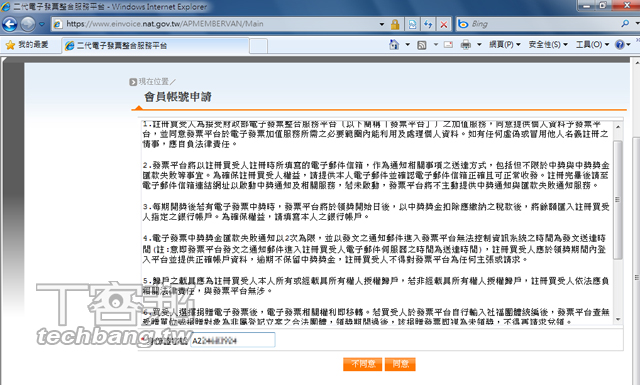Screen dimensions: 640x385
Task: Decline terms with the 不同意 button
Action: point(362,364)
